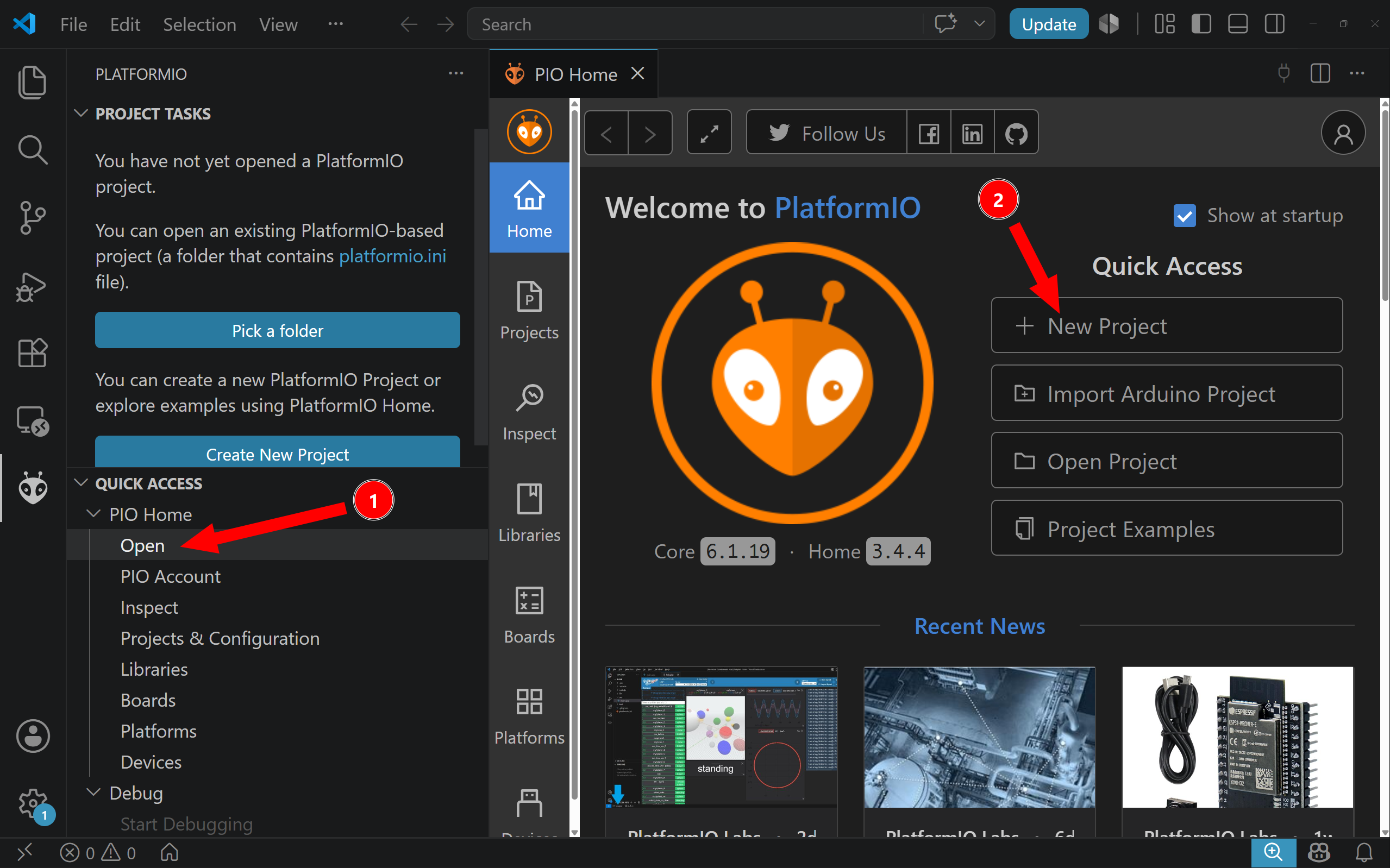1390x868 pixels.
Task: Toggle the bottom panel layout button
Action: [1237, 24]
